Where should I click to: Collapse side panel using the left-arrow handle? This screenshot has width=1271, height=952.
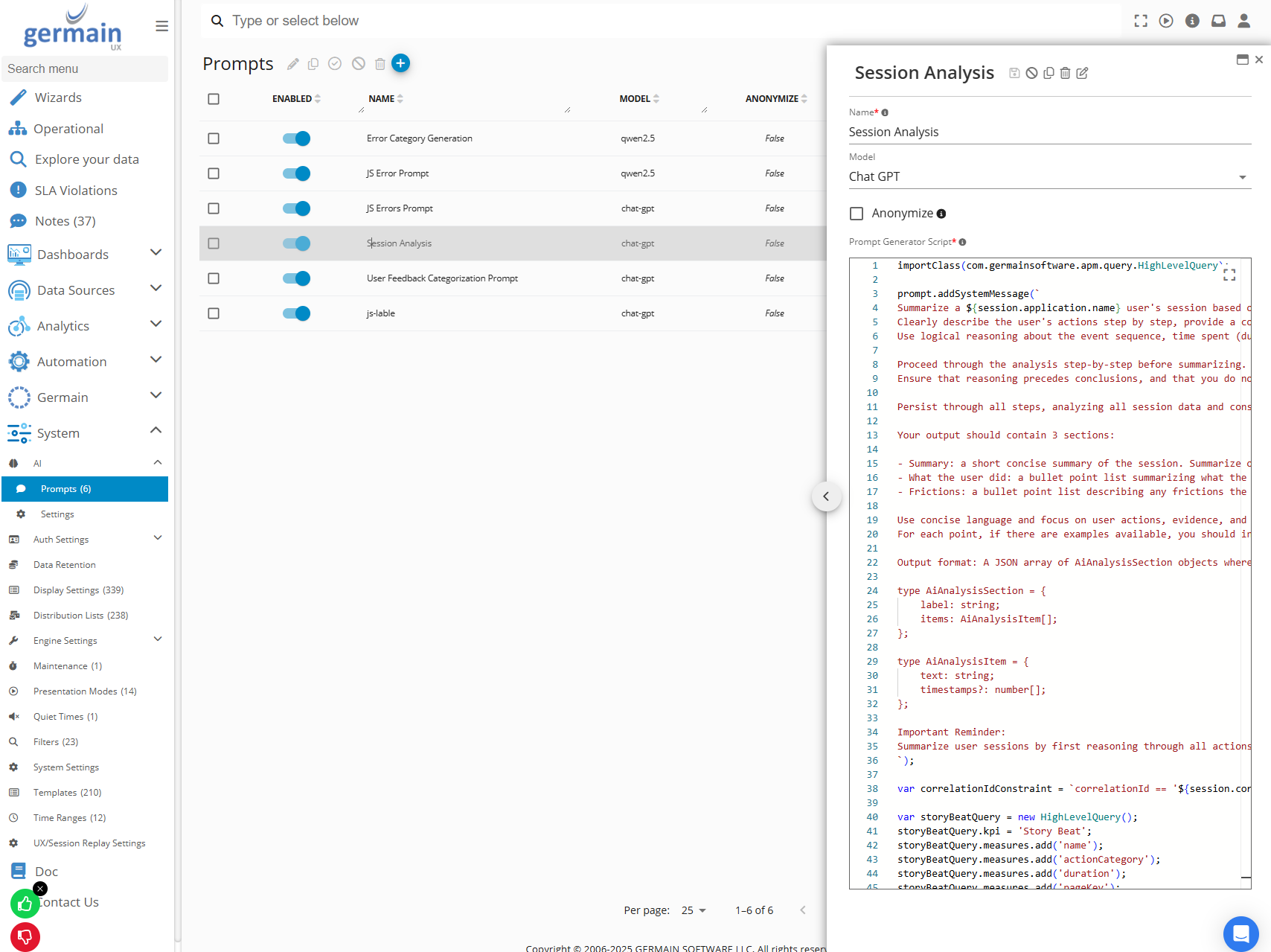(x=826, y=496)
